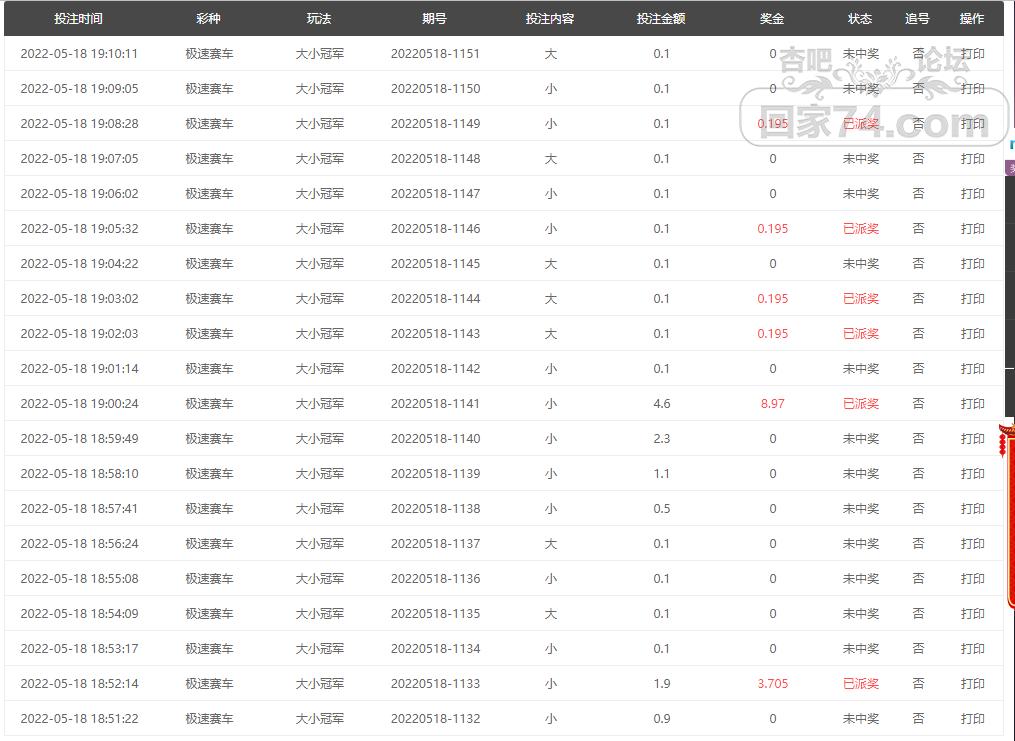The height and width of the screenshot is (741, 1015).
Task: Print the record for issue 20220518-1134
Action: pos(972,648)
